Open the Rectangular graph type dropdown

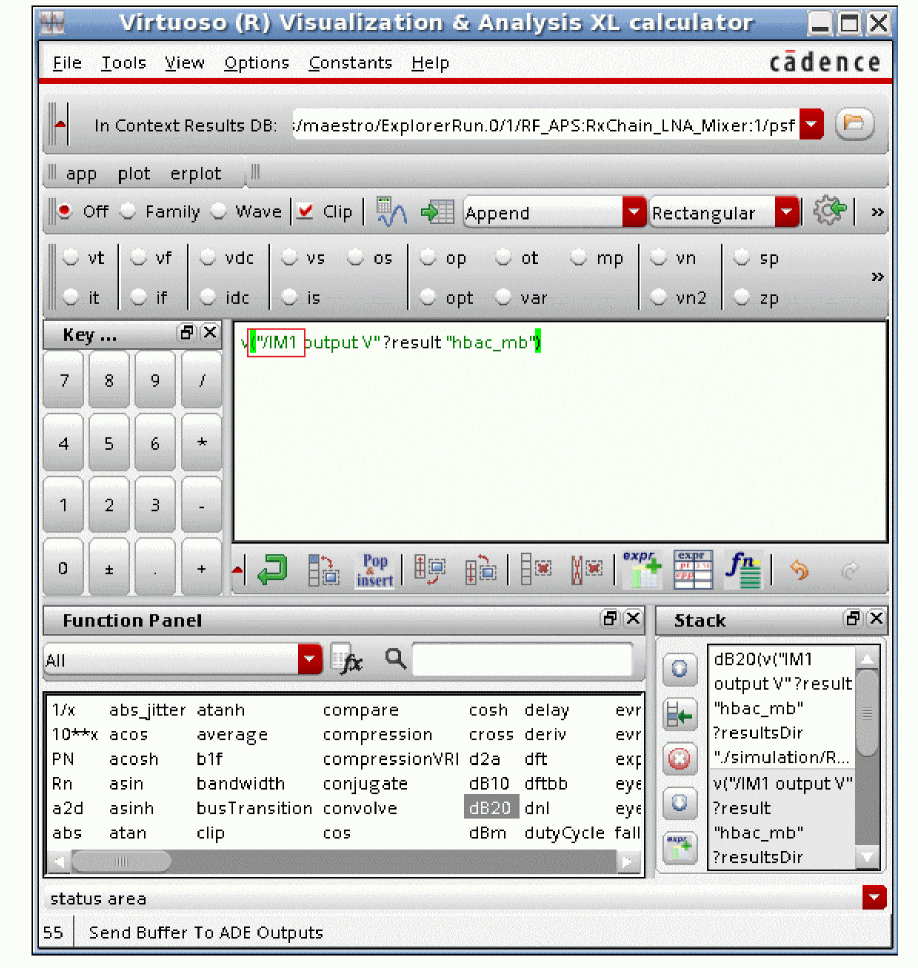point(787,212)
